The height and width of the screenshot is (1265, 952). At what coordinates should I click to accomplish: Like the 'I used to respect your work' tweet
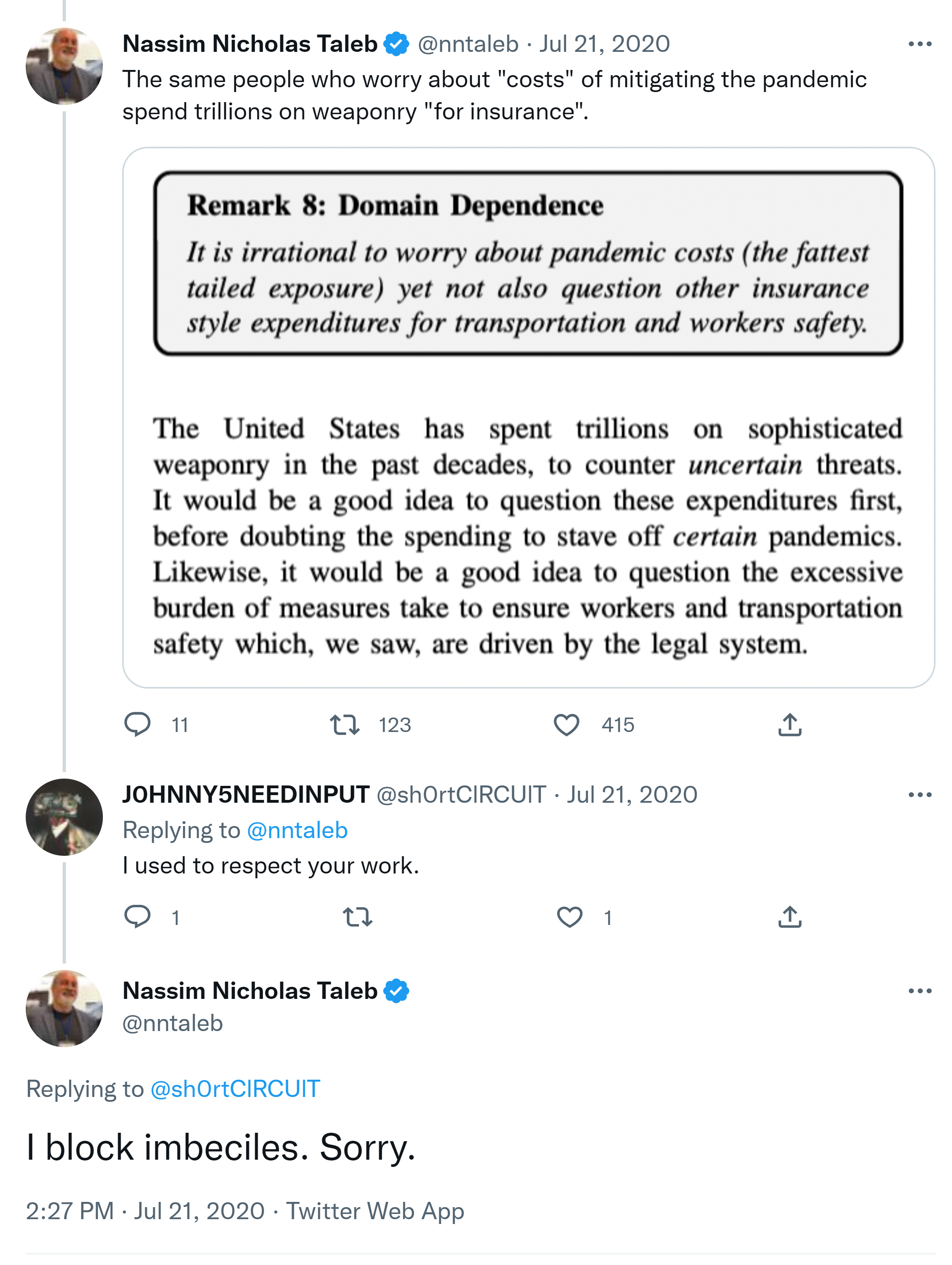coord(569,917)
